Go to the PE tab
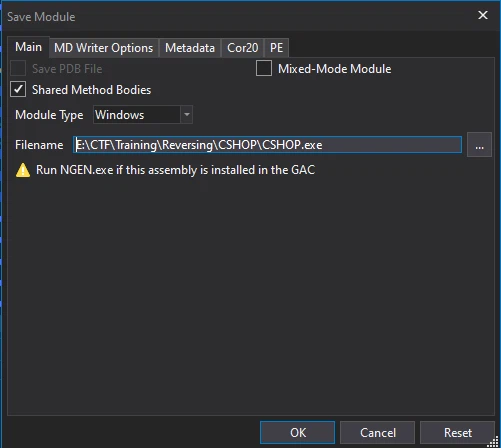 [276, 48]
